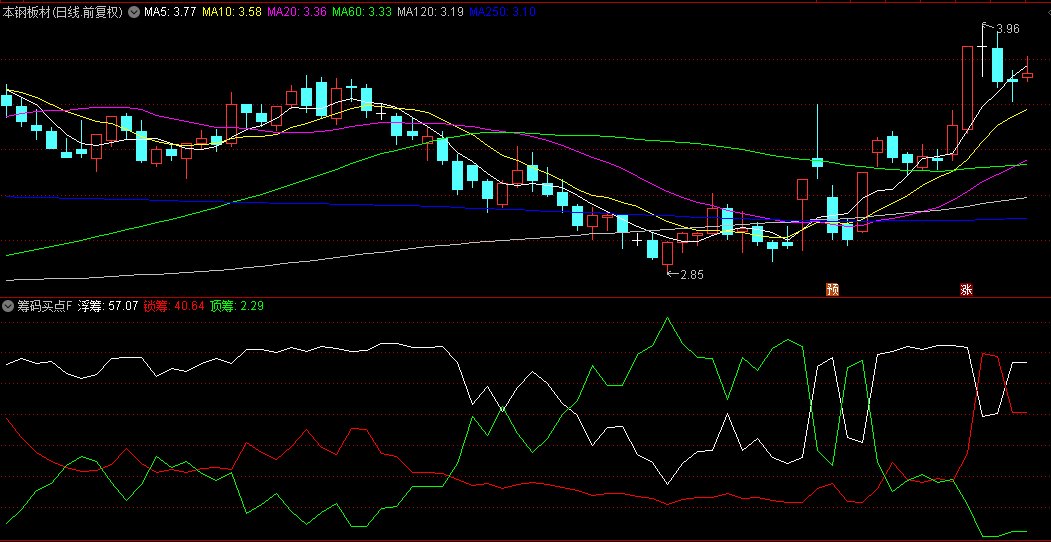Click the 浮筹: 57.07 value
1051x542 pixels.
108,306
